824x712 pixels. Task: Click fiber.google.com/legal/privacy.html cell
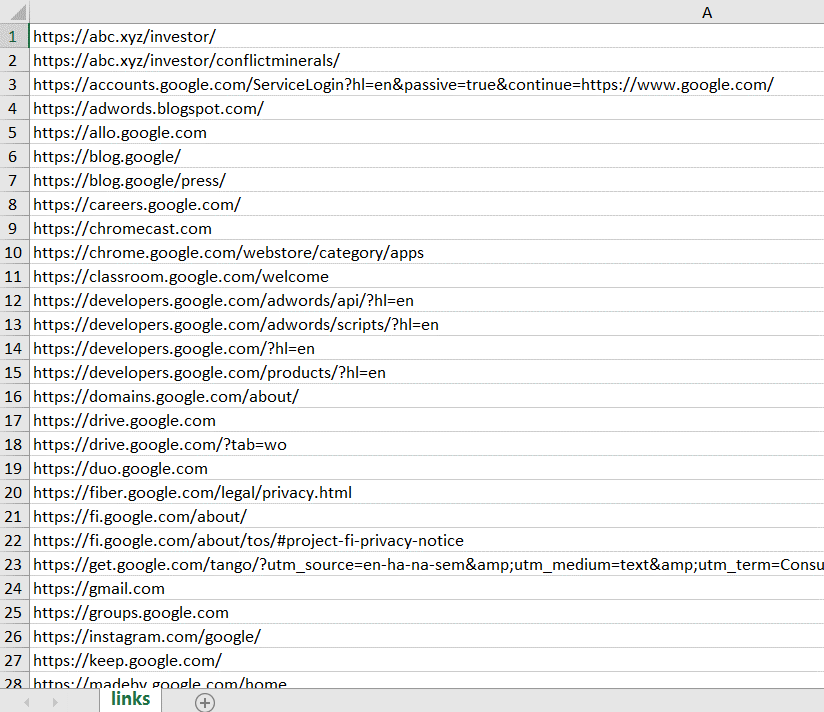427,492
